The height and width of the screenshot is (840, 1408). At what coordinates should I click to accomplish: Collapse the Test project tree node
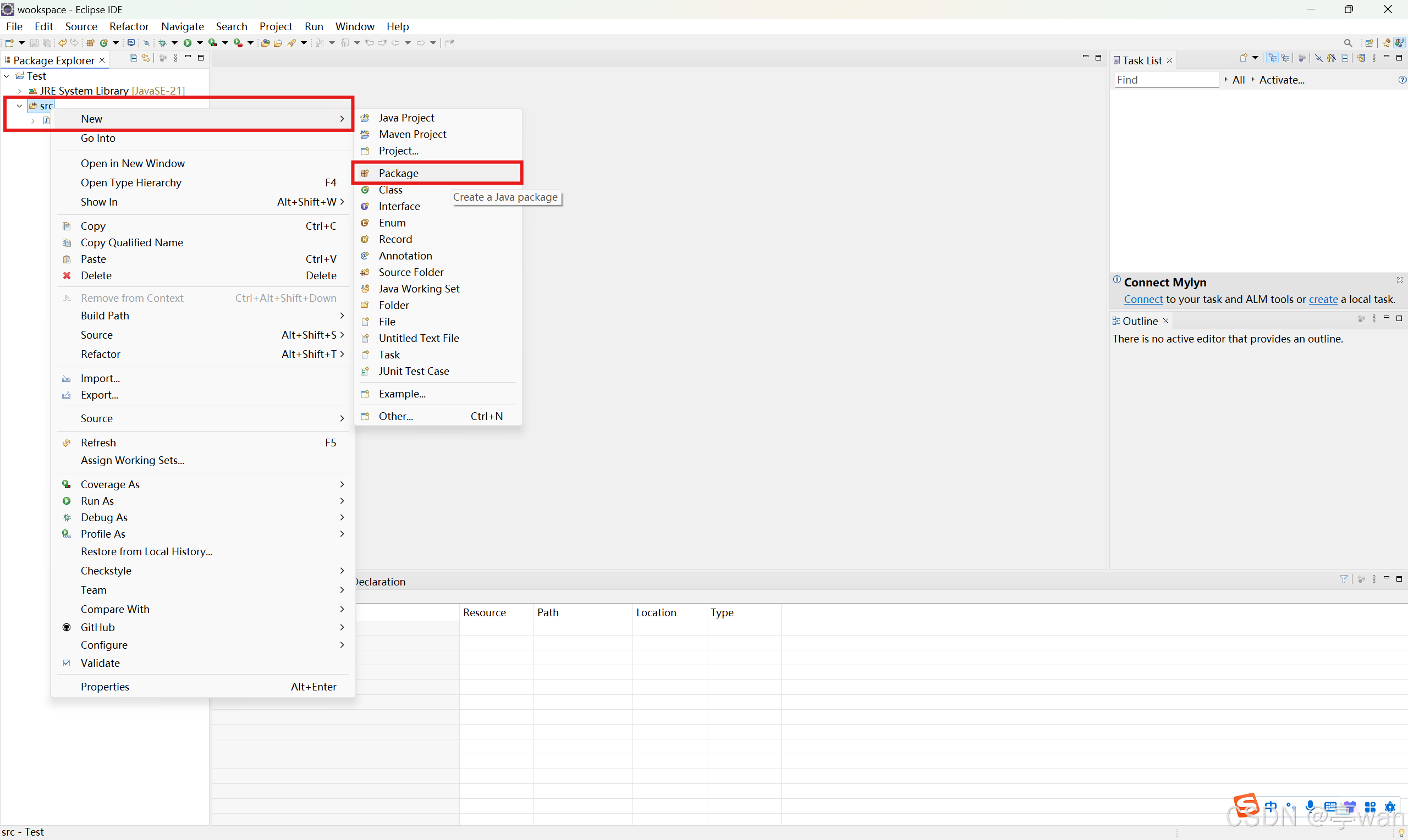7,76
